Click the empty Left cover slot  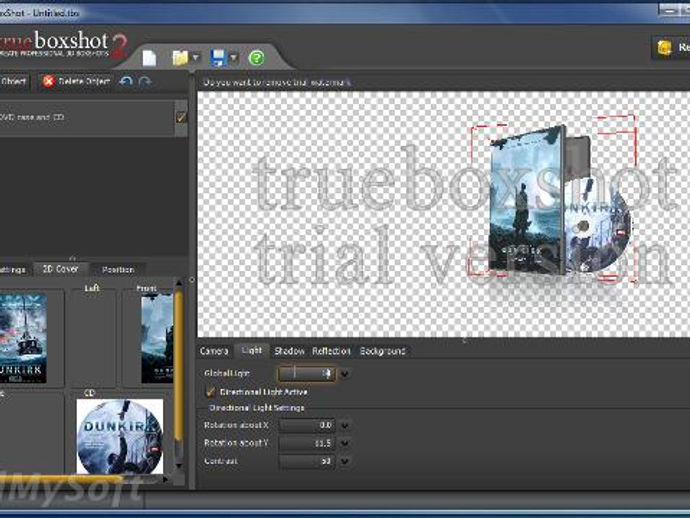pyautogui.click(x=92, y=340)
